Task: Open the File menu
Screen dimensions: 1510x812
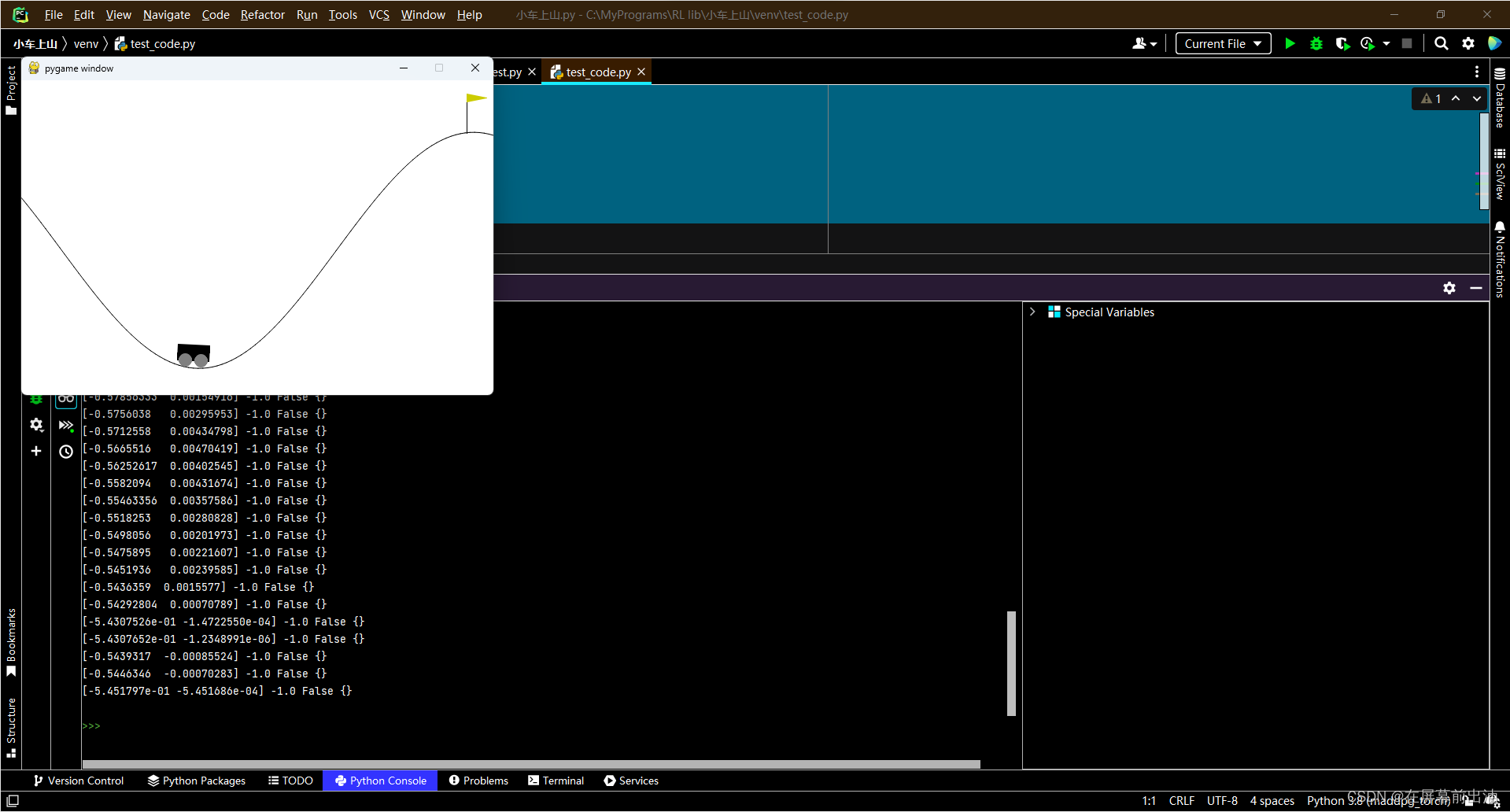Action: (x=54, y=14)
